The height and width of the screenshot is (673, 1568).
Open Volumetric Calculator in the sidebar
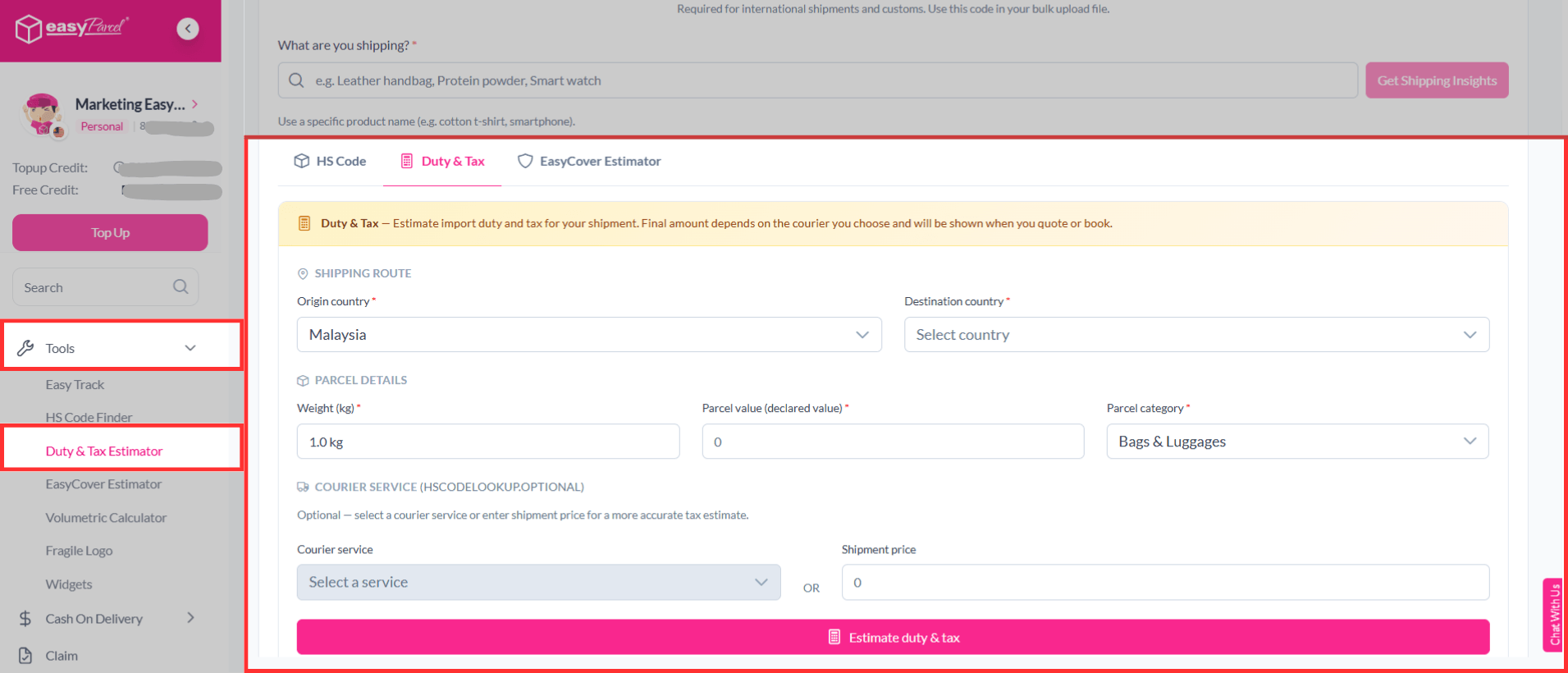coord(106,518)
